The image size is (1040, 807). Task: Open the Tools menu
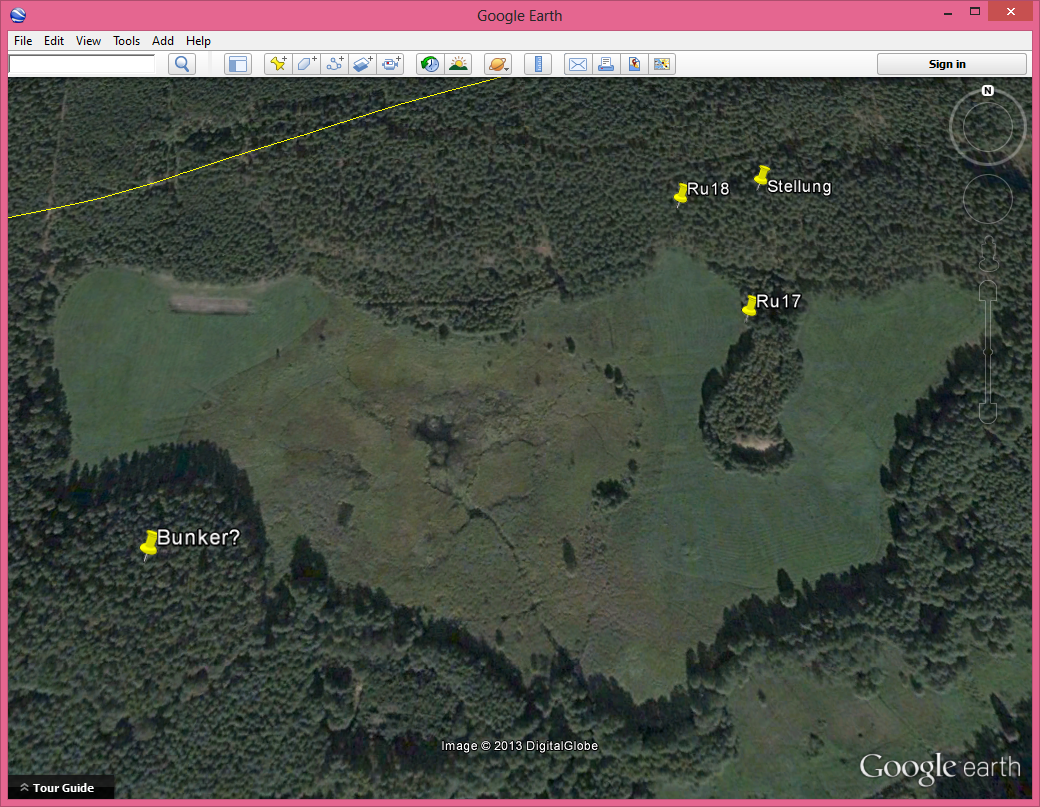tap(126, 41)
